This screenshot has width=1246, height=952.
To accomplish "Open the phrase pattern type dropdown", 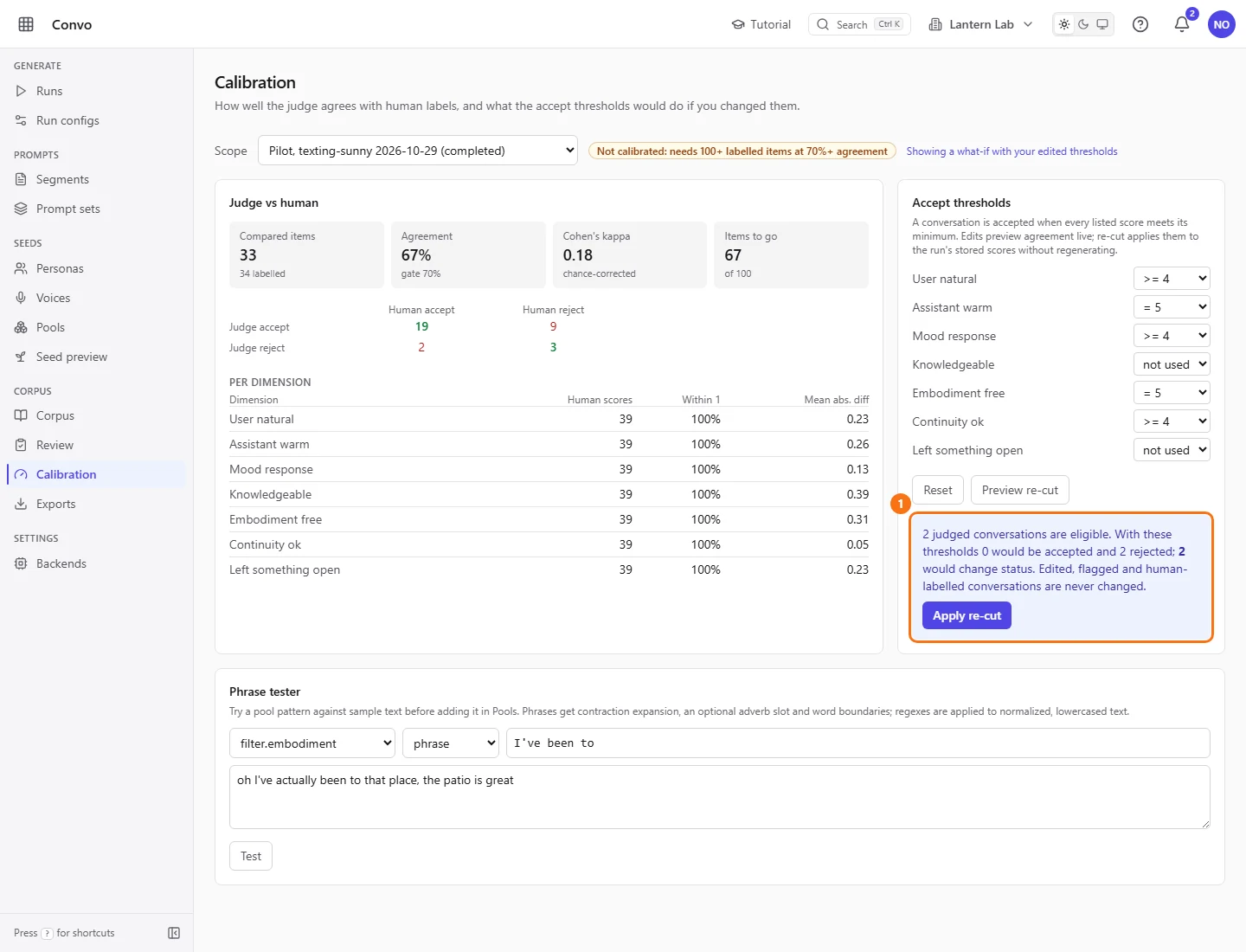I will [451, 743].
